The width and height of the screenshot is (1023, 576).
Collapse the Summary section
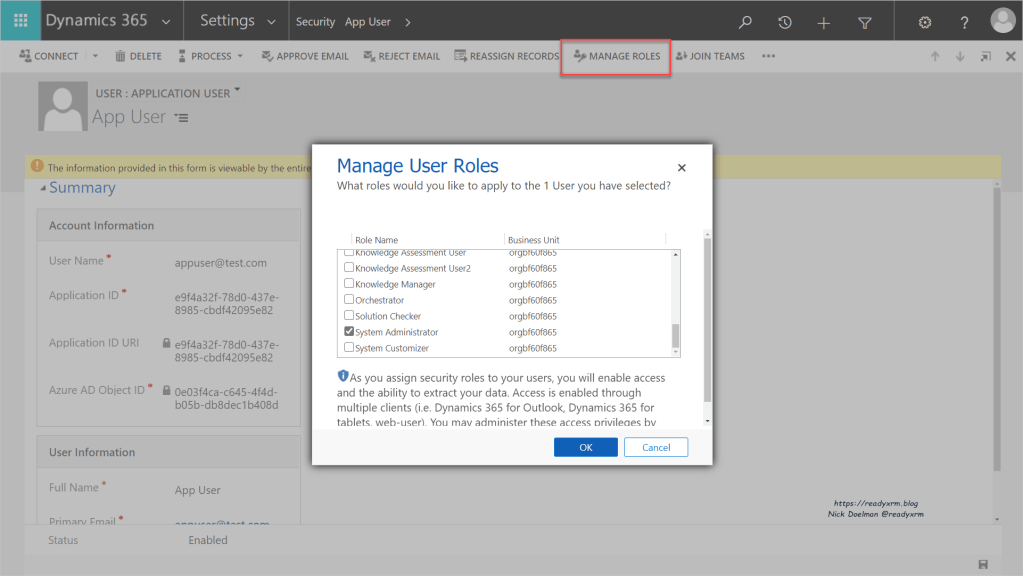pyautogui.click(x=43, y=189)
